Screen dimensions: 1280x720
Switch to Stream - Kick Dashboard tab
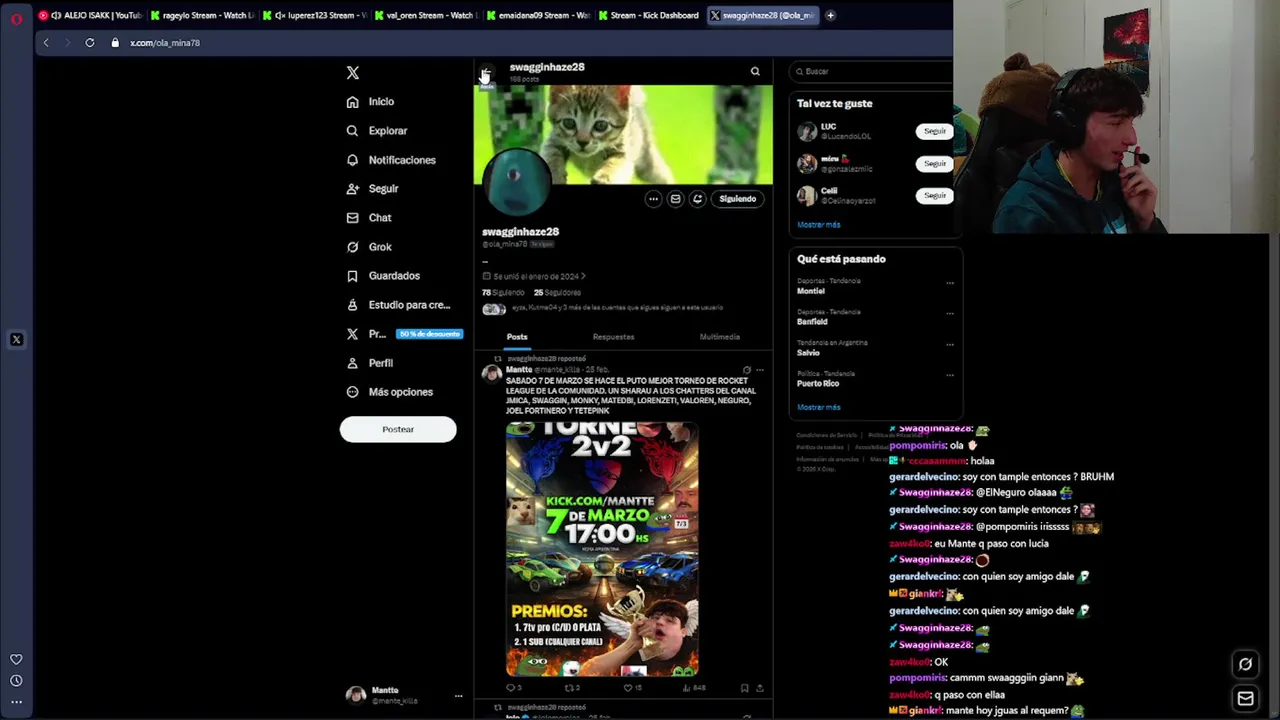click(650, 15)
